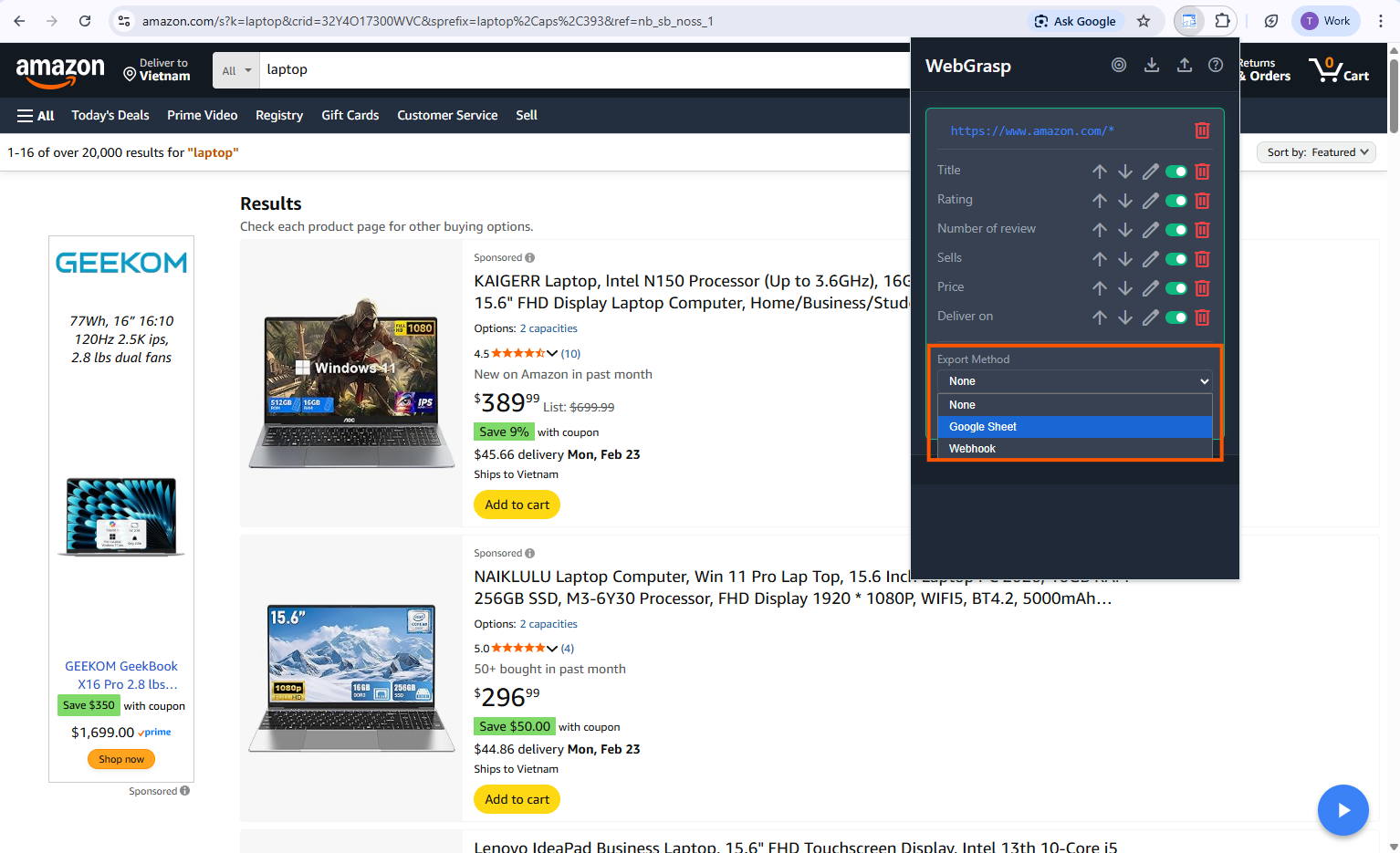Disable the Number of review toggle
The width and height of the screenshot is (1400, 853).
(x=1175, y=229)
